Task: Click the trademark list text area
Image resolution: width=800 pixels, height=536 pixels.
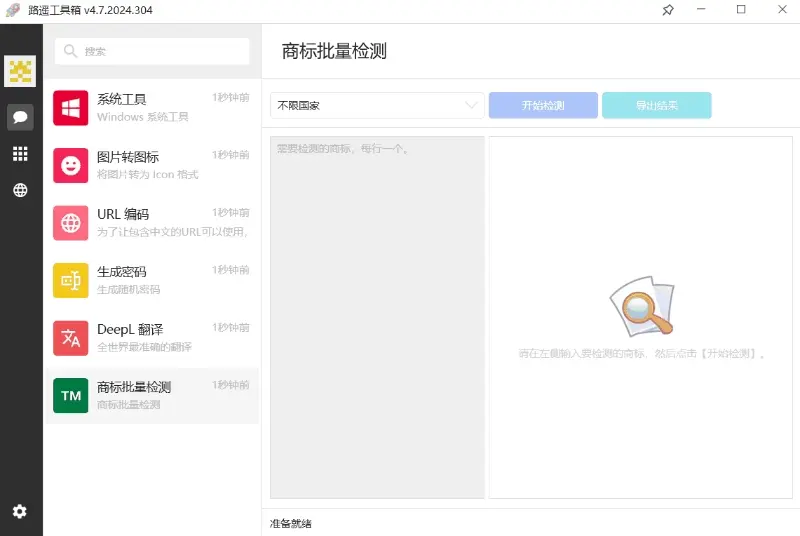Action: [x=377, y=317]
